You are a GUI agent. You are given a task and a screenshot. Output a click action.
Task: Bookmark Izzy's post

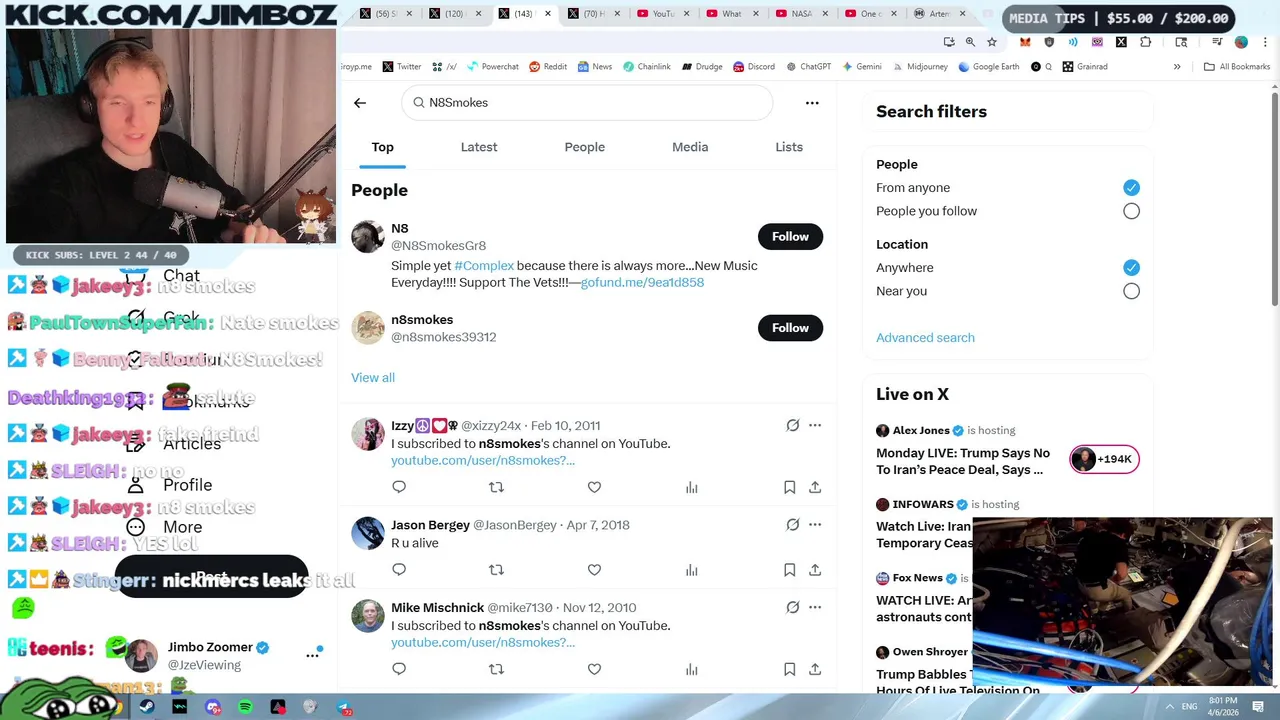pyautogui.click(x=789, y=487)
